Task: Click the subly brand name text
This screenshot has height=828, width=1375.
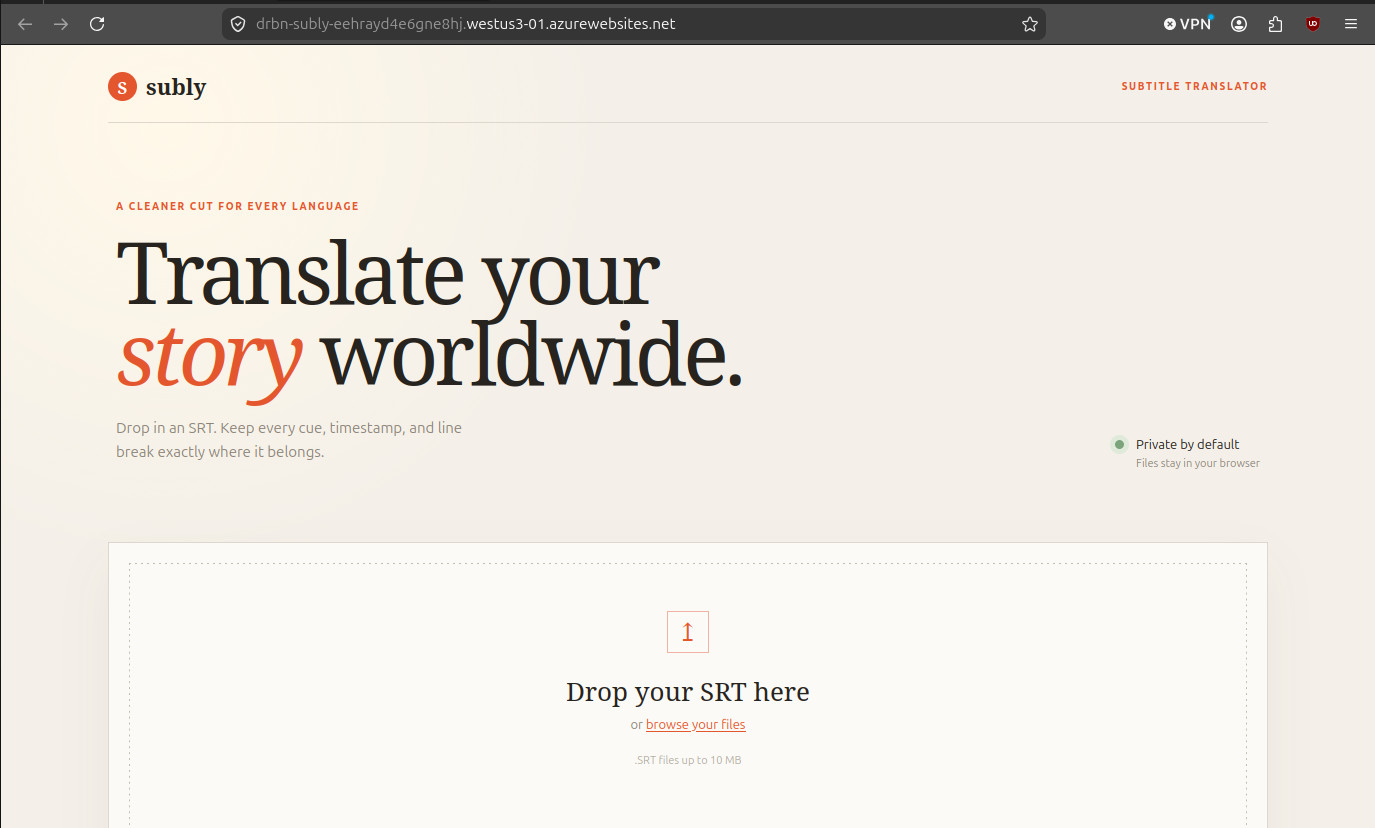Action: [176, 87]
